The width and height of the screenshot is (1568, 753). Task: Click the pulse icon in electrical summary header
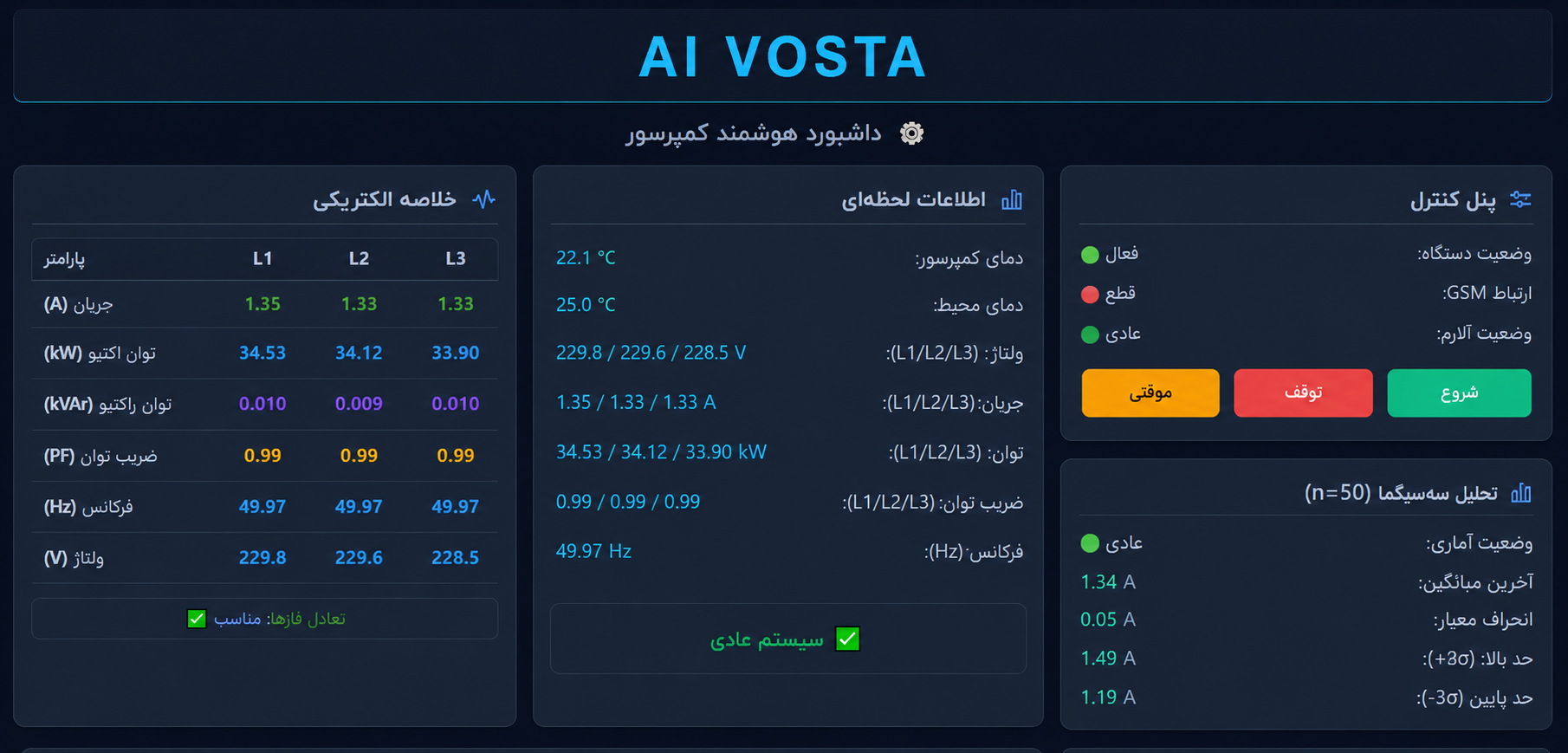point(484,199)
